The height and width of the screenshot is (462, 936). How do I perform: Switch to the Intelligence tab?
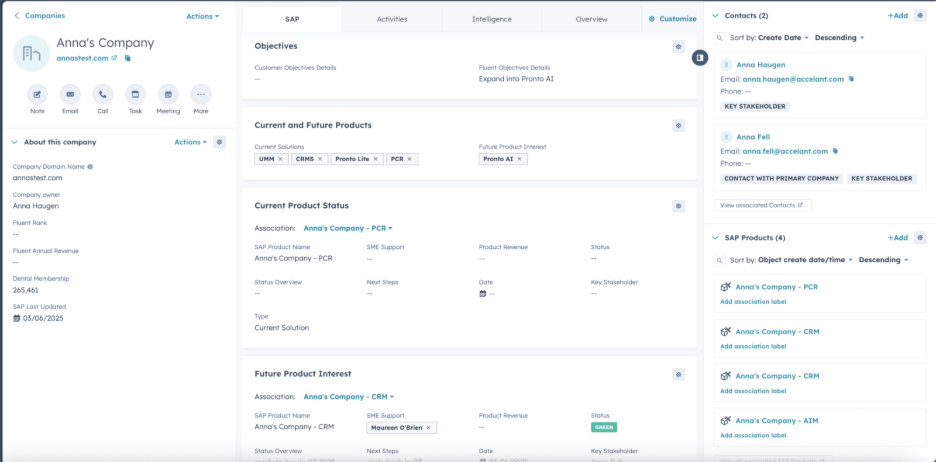491,19
